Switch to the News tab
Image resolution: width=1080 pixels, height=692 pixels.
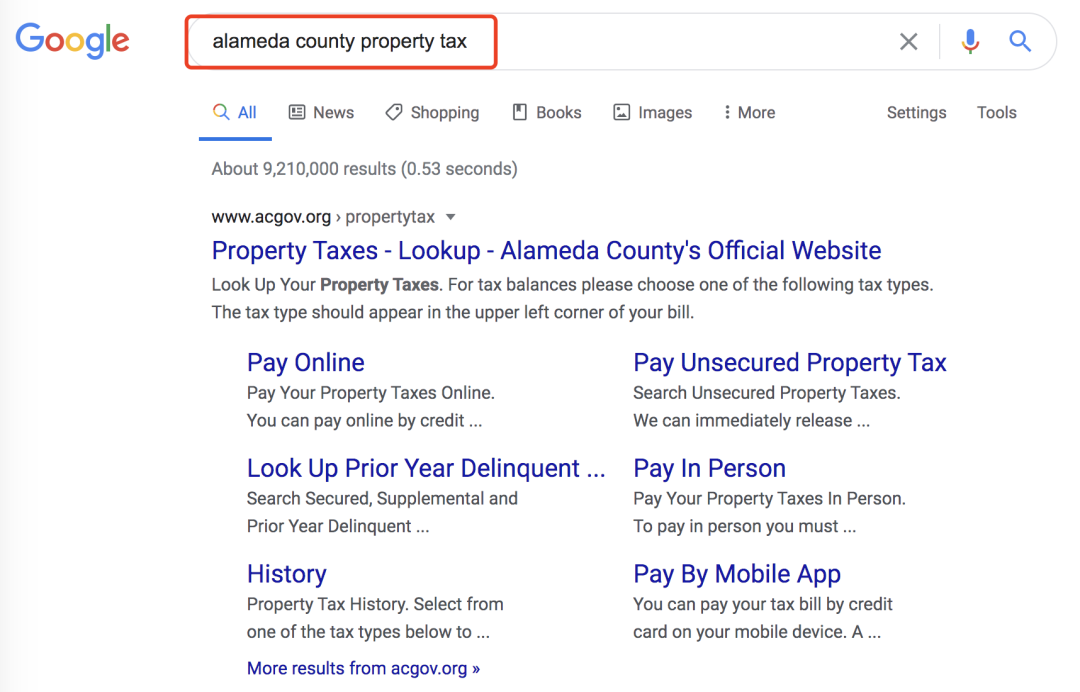click(321, 112)
